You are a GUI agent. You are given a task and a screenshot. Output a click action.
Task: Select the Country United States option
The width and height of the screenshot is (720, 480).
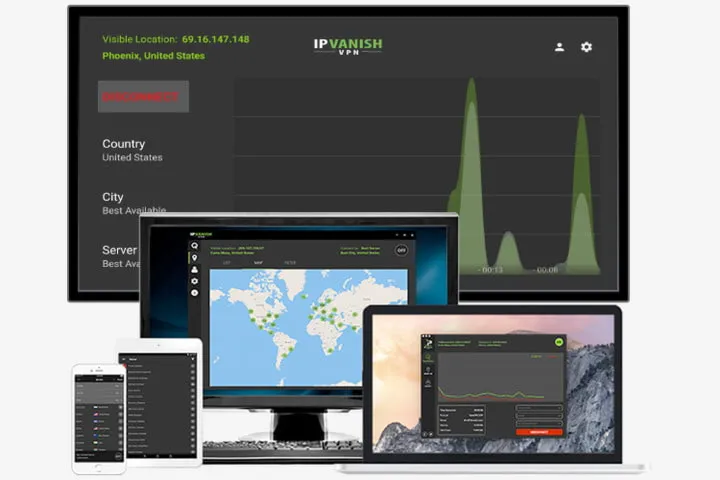pyautogui.click(x=132, y=150)
